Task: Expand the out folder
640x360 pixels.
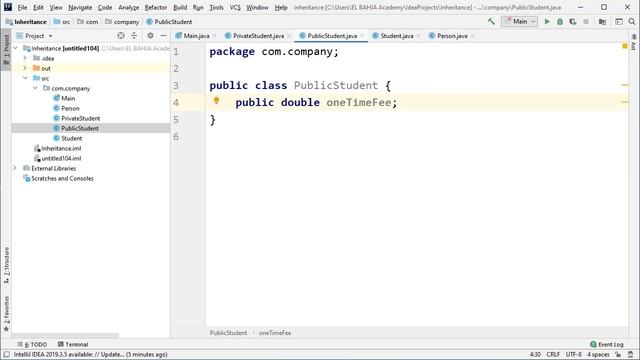Action: (25, 68)
